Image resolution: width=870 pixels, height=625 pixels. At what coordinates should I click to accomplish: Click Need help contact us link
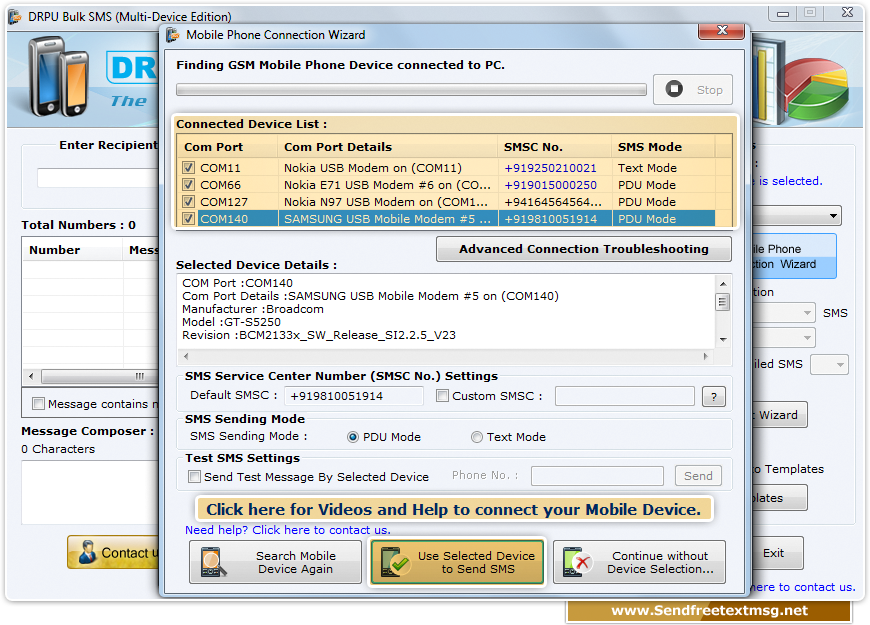(287, 530)
